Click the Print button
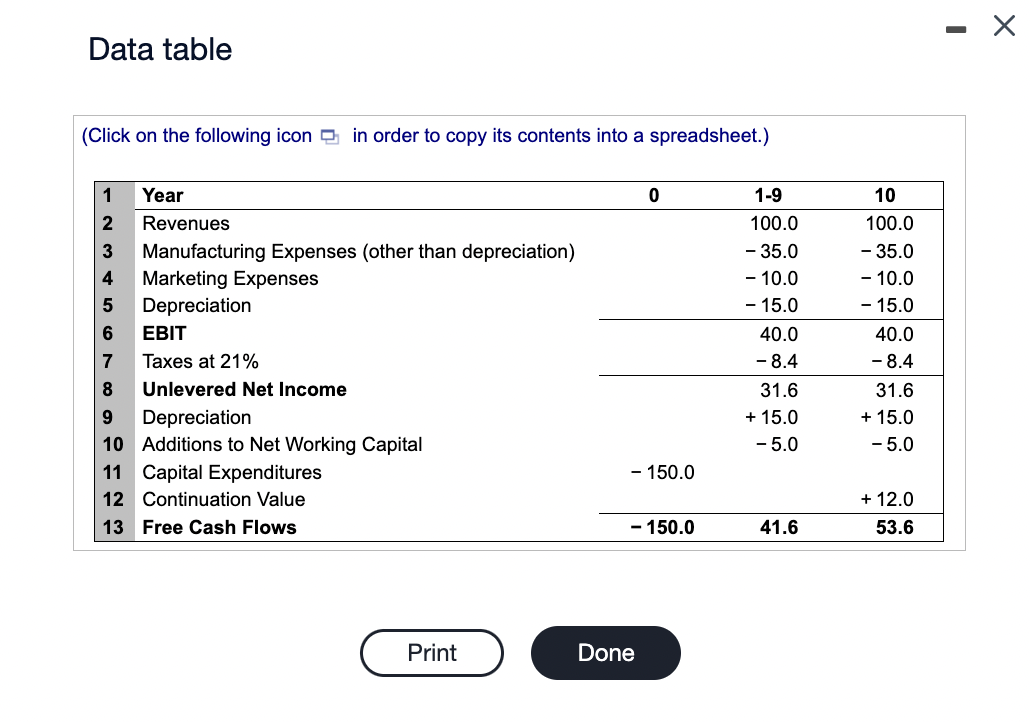The image size is (1030, 722). (431, 652)
